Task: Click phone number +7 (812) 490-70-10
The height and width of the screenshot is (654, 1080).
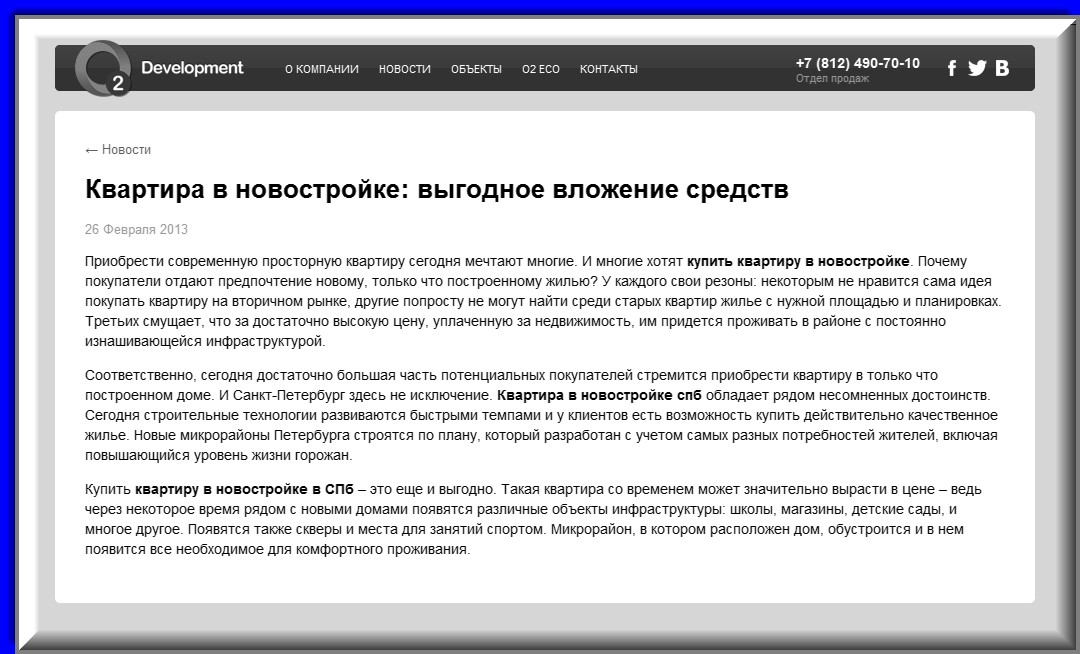Action: [x=858, y=63]
